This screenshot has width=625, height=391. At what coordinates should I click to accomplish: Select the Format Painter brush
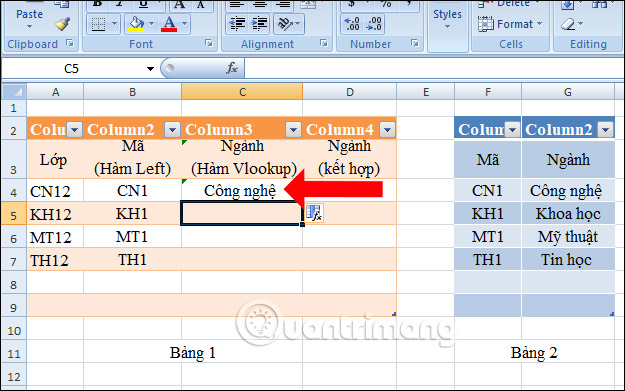63,24
